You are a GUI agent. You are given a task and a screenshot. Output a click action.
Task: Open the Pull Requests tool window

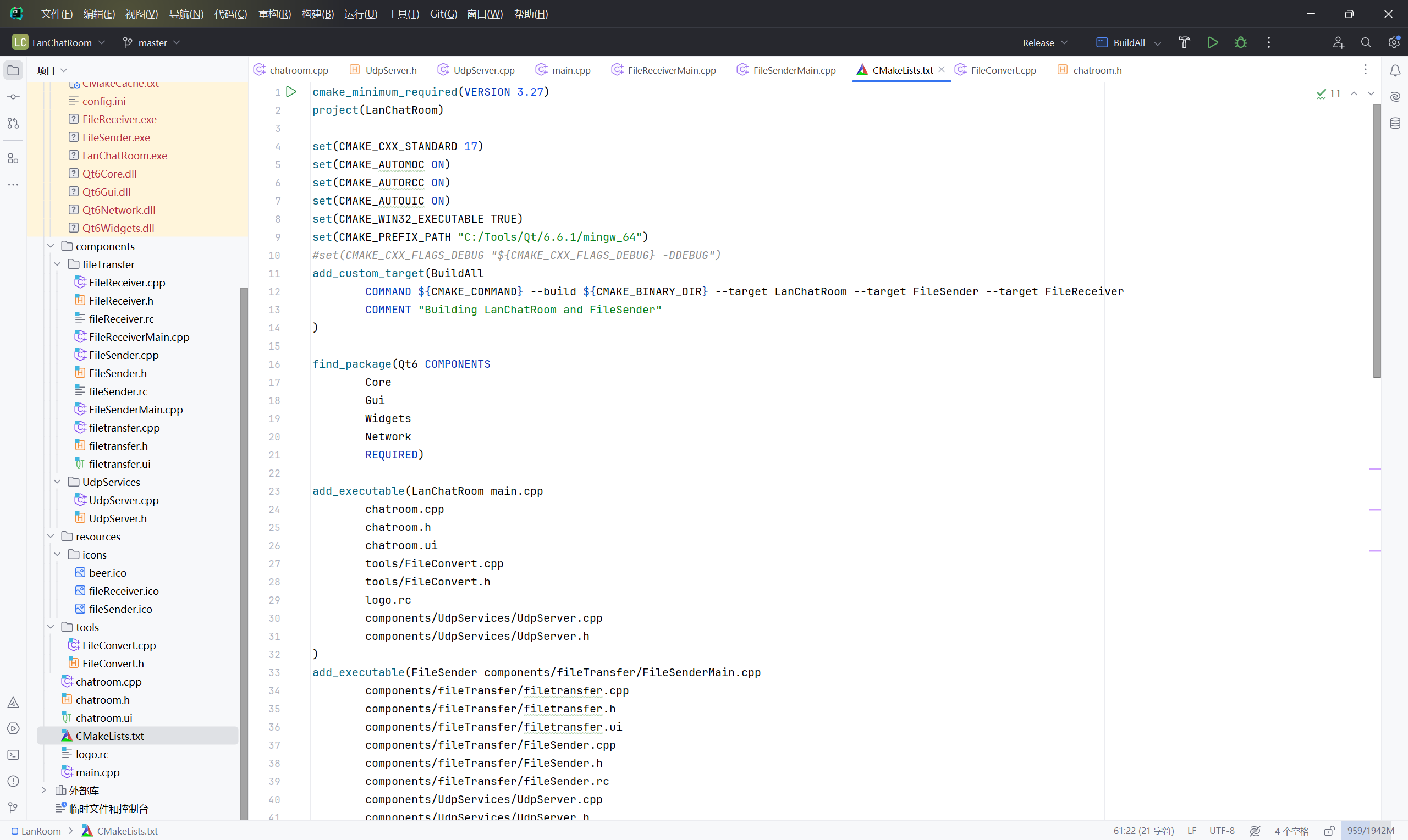click(x=13, y=123)
